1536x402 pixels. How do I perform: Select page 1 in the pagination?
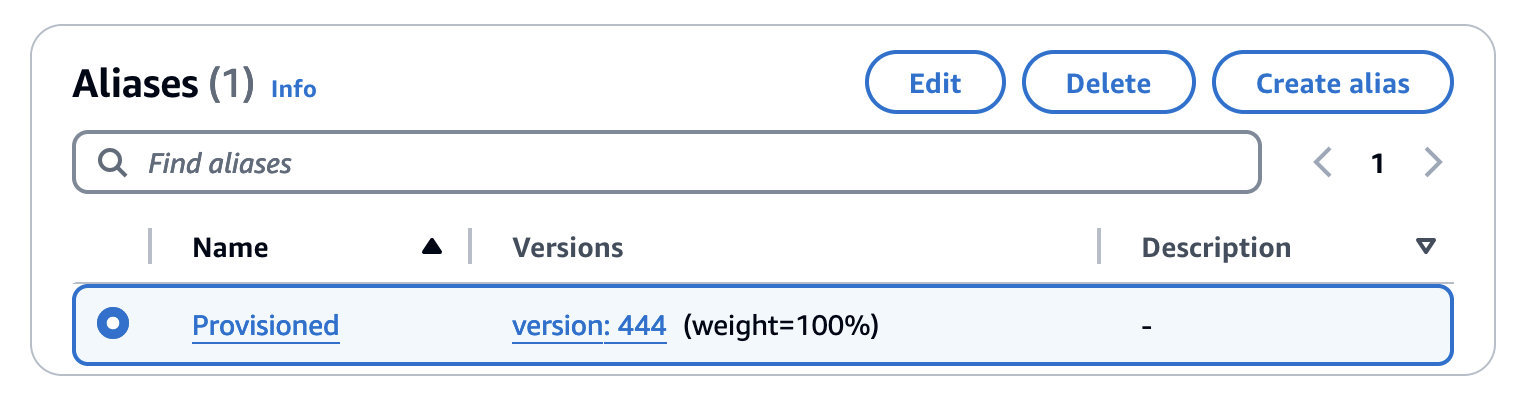pyautogui.click(x=1377, y=163)
